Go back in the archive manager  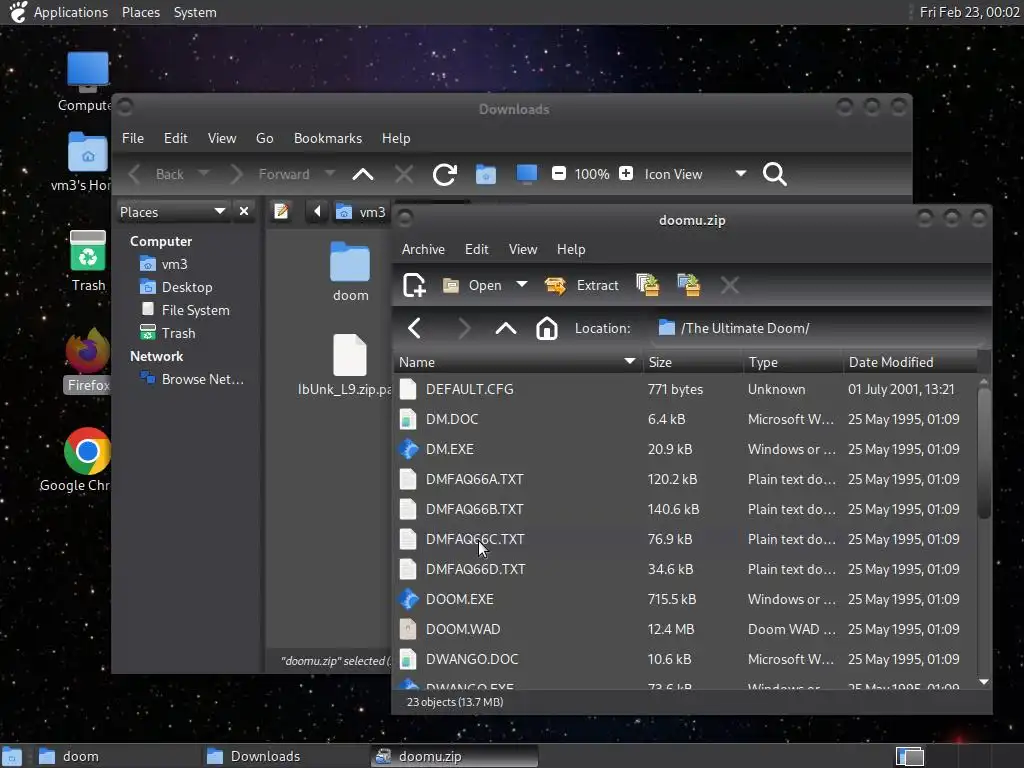point(415,328)
